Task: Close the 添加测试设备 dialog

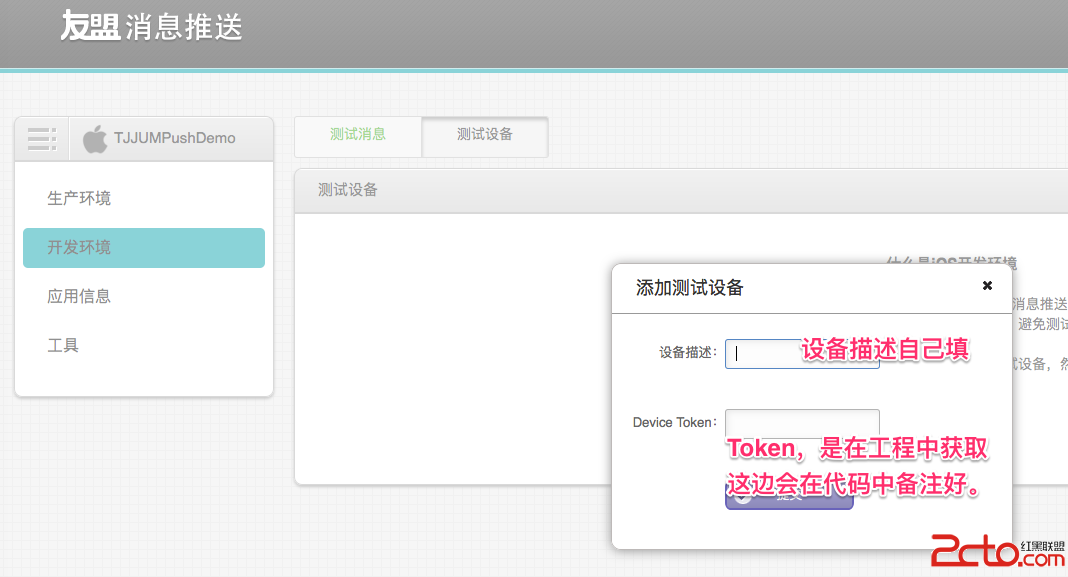Action: pos(987,285)
